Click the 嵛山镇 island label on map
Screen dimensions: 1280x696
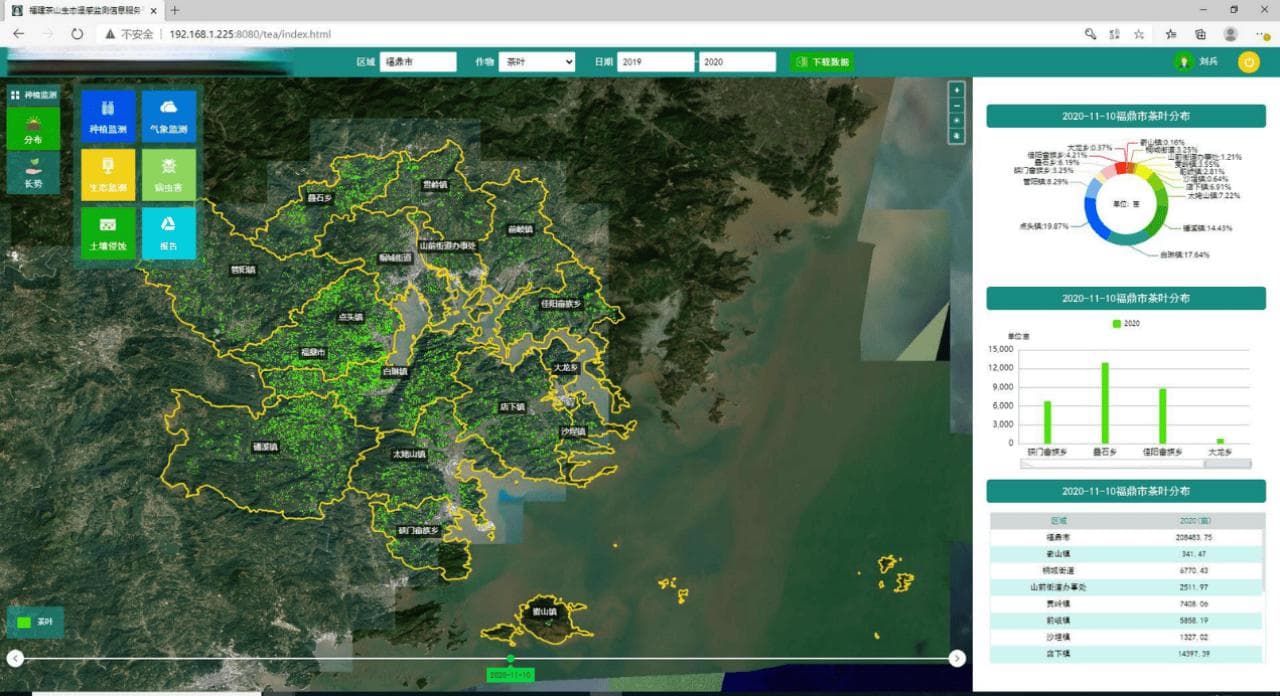point(545,610)
